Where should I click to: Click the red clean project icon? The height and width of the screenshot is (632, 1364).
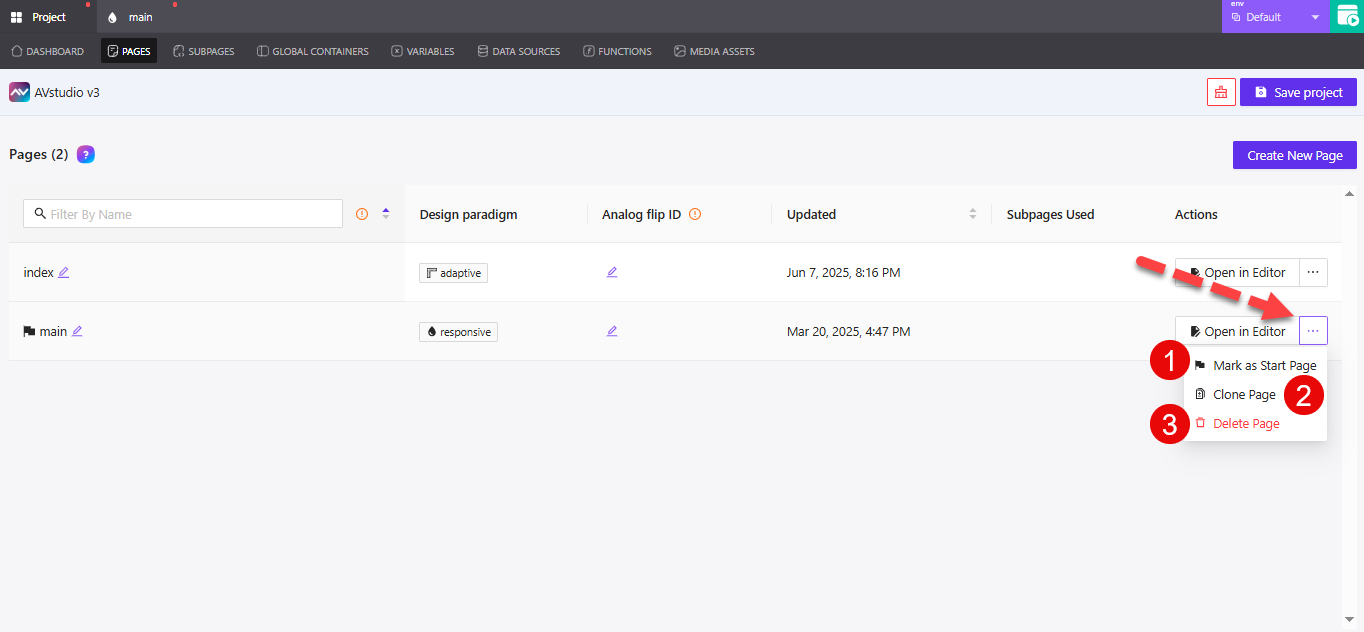(1220, 91)
